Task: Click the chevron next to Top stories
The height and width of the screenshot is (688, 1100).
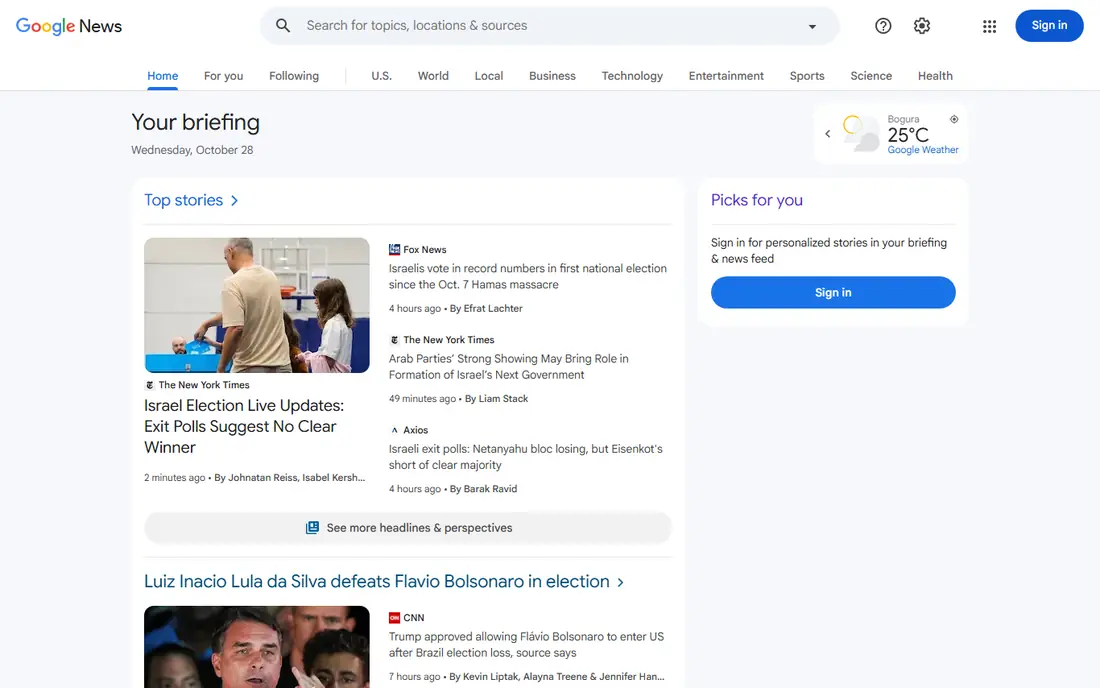Action: (x=234, y=201)
